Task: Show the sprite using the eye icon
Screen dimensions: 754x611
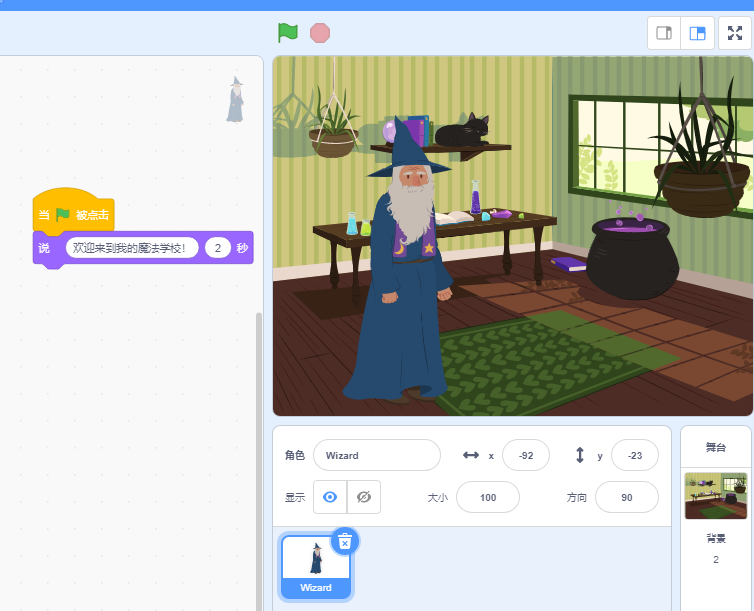Action: 330,497
